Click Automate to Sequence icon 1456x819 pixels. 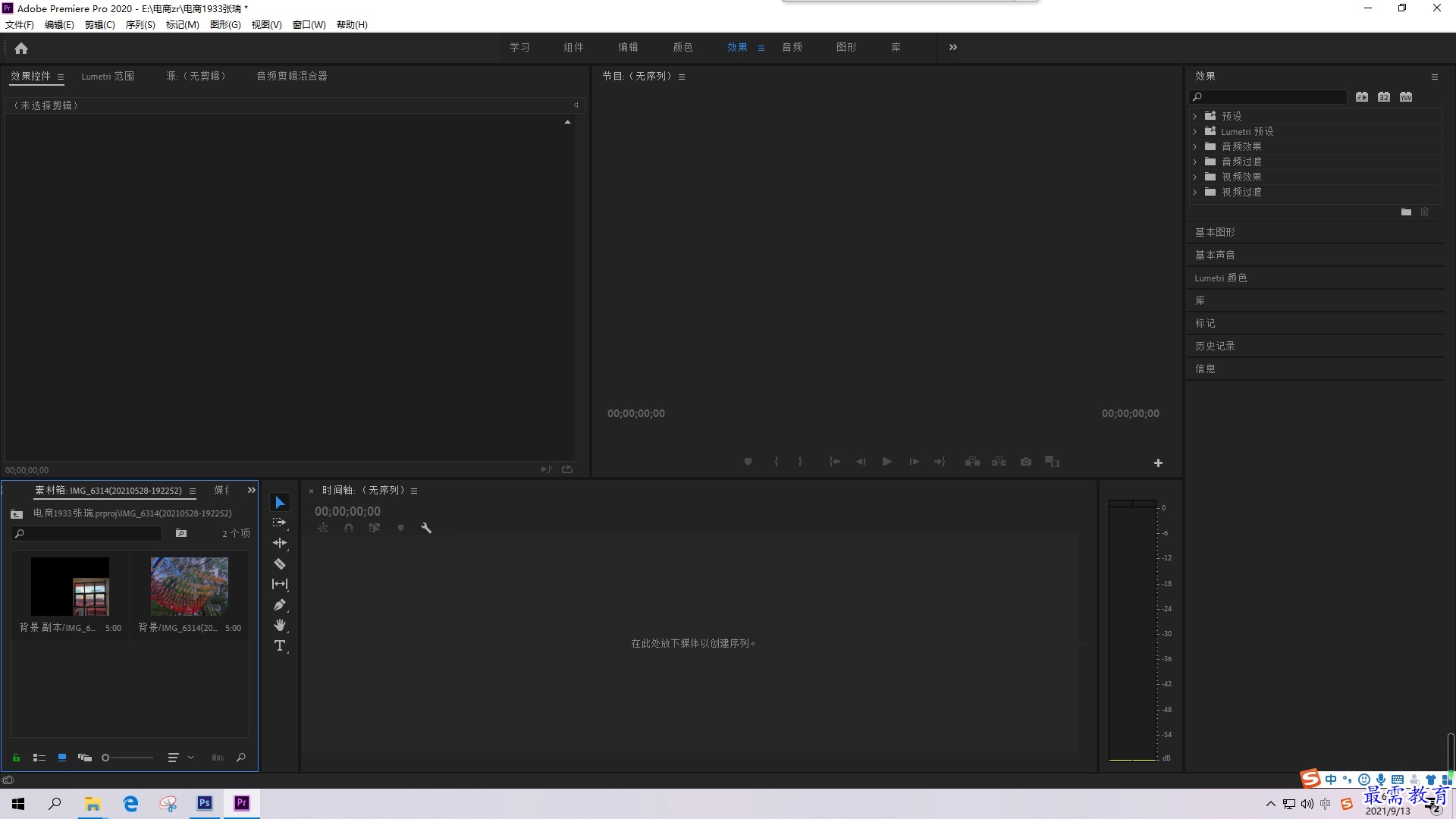pos(218,758)
